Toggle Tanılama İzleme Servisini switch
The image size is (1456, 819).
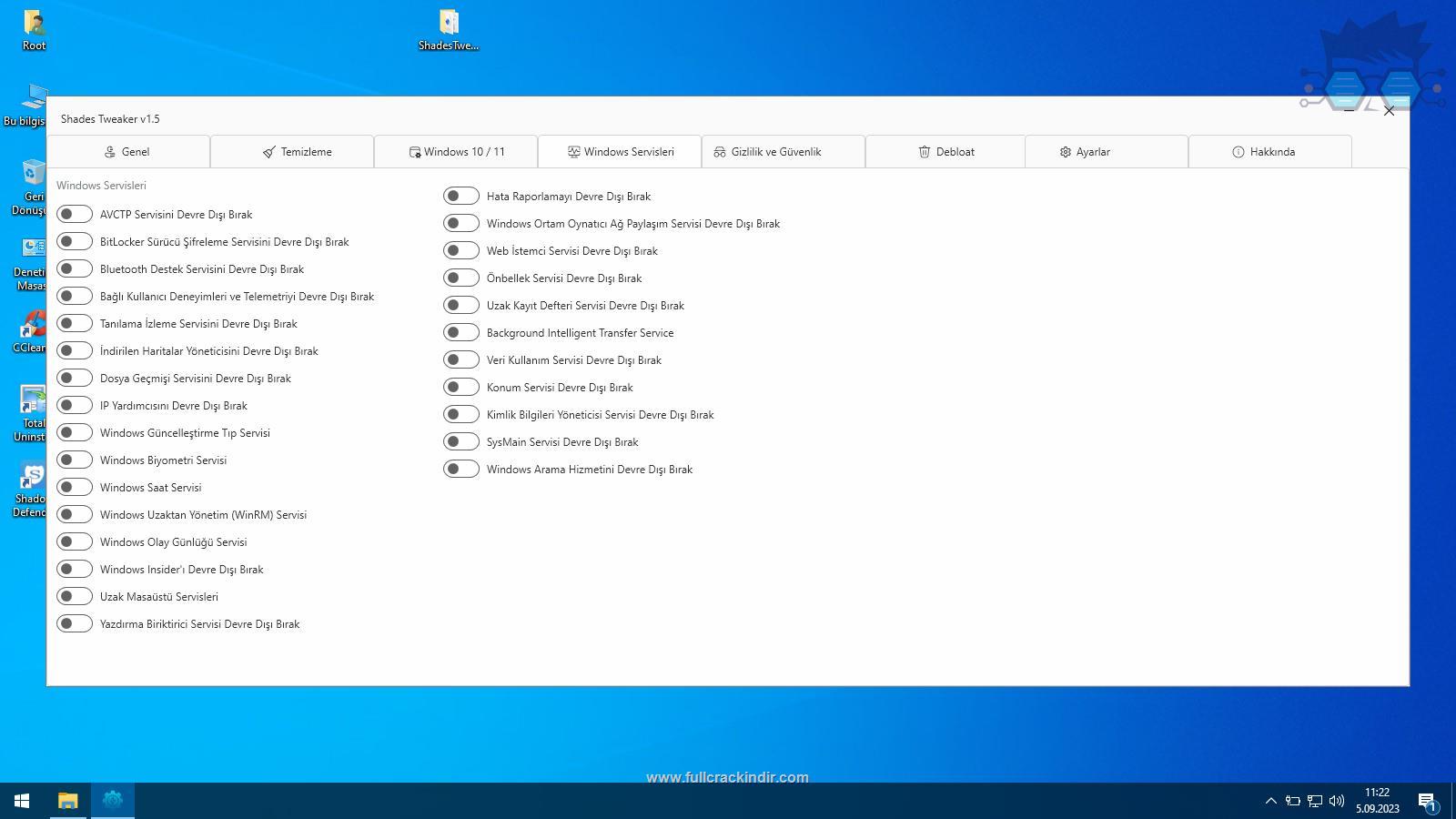click(75, 323)
